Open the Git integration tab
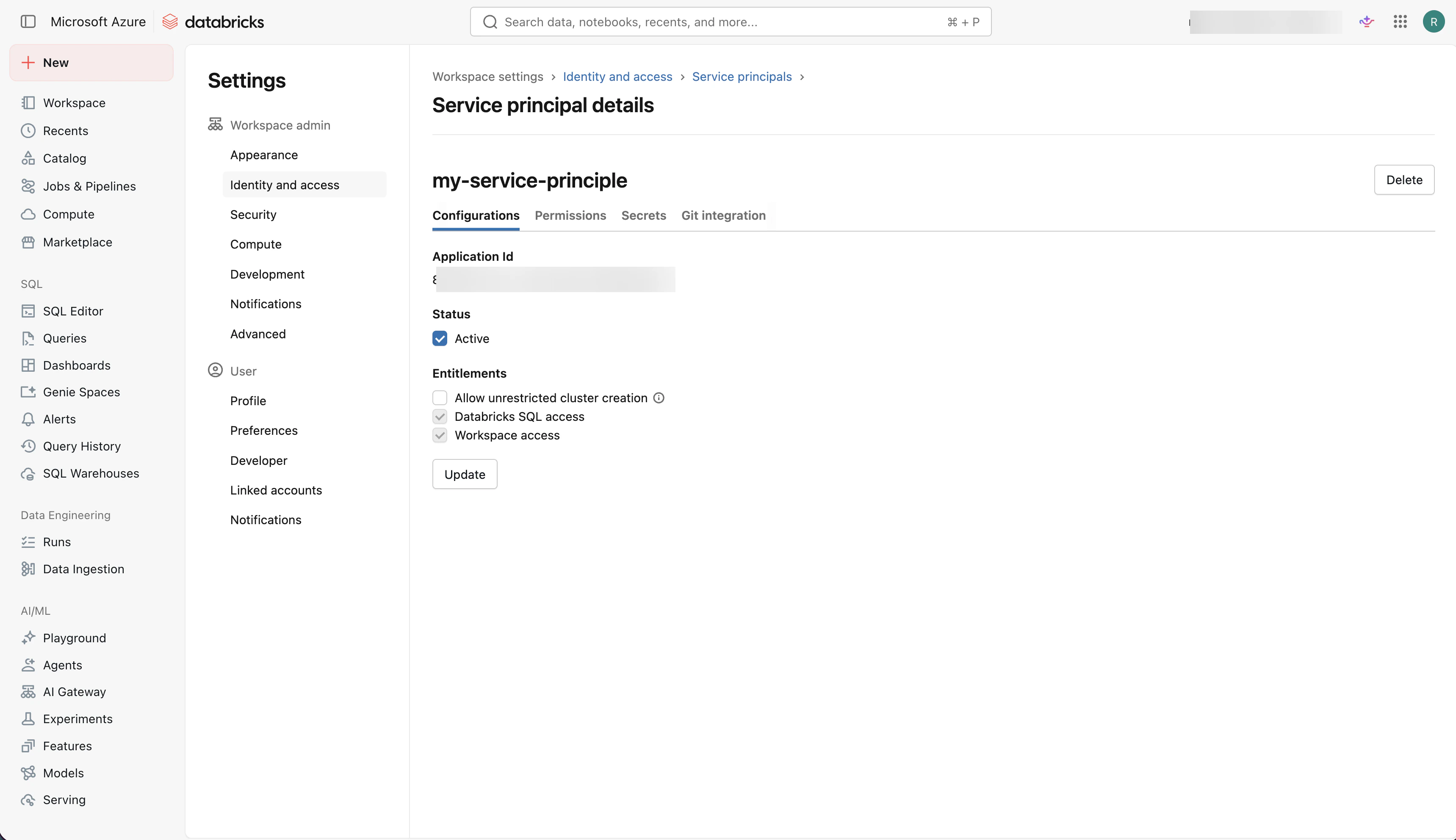 (723, 215)
